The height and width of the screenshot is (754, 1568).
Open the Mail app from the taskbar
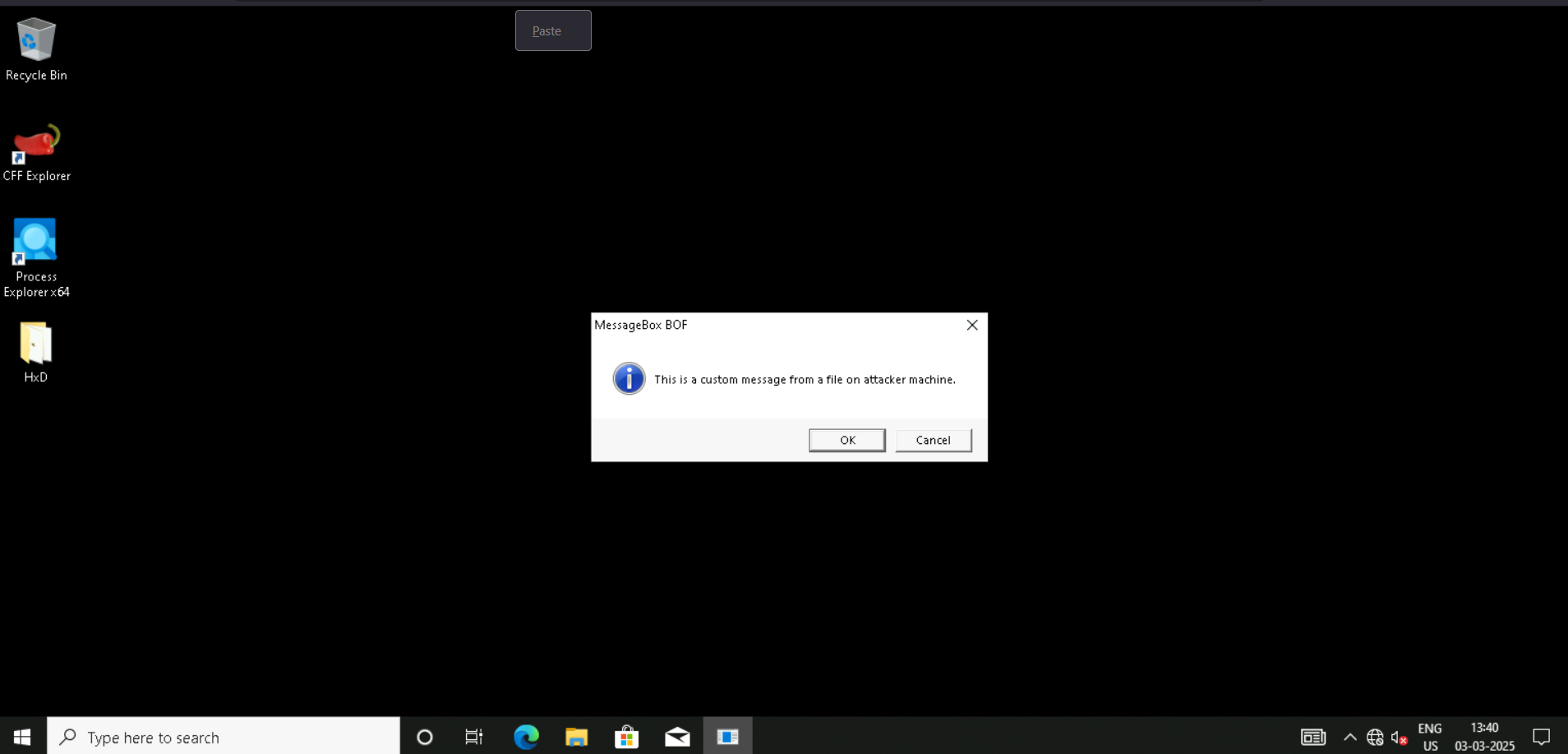click(677, 737)
